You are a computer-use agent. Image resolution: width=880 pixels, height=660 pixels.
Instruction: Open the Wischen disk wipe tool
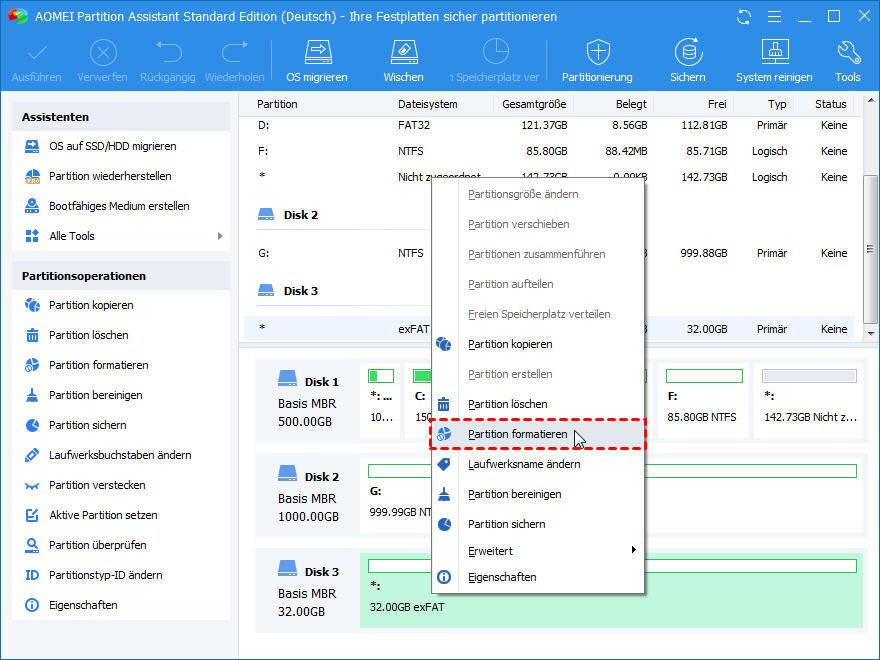pos(404,61)
